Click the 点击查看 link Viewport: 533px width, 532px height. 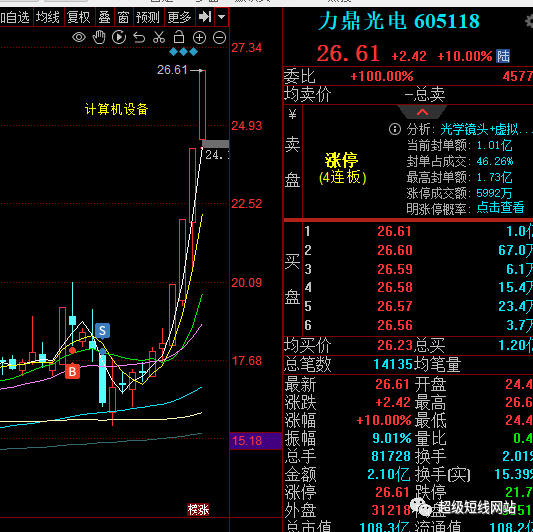[500, 207]
